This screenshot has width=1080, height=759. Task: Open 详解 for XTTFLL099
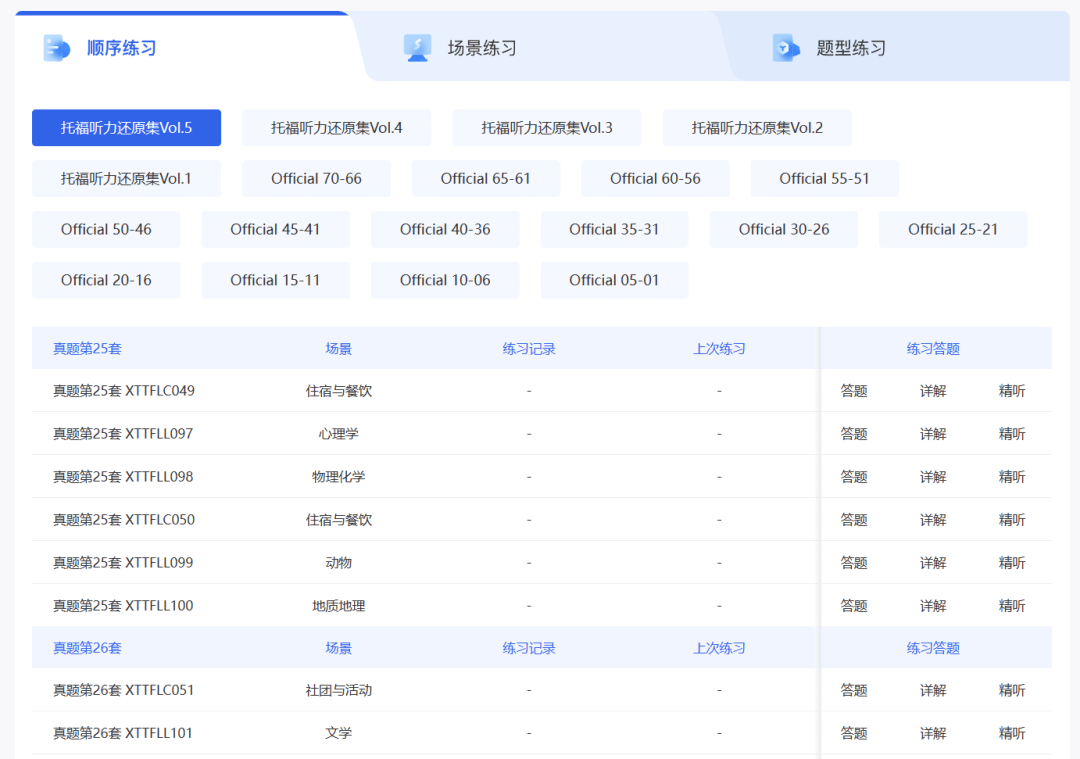pos(933,563)
